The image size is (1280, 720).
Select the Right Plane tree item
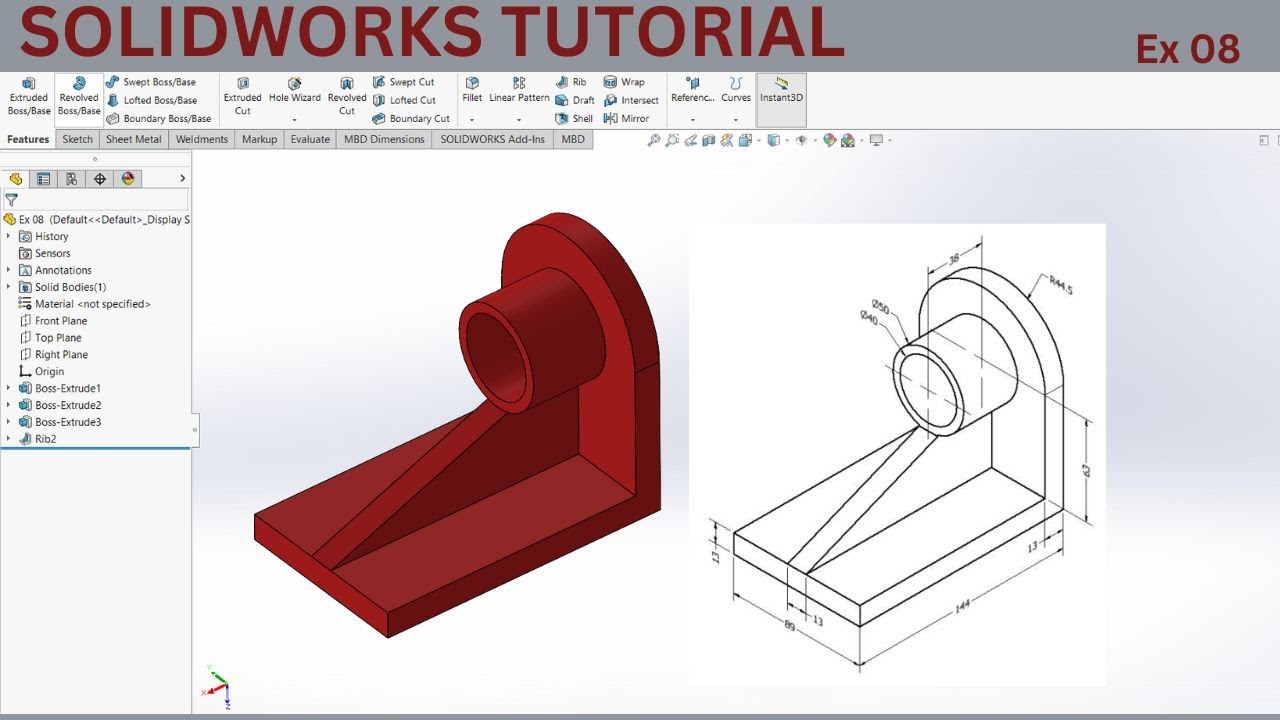pyautogui.click(x=53, y=355)
